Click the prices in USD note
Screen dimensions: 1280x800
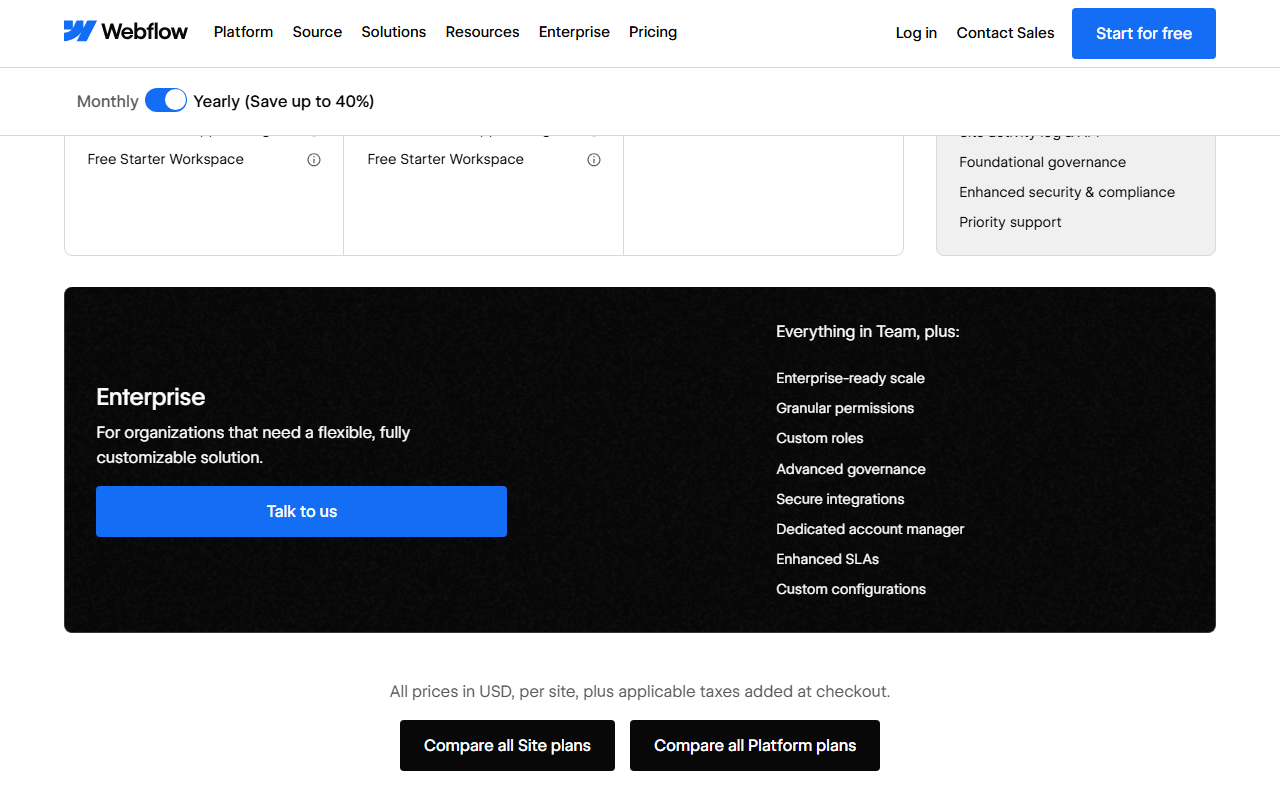[640, 691]
